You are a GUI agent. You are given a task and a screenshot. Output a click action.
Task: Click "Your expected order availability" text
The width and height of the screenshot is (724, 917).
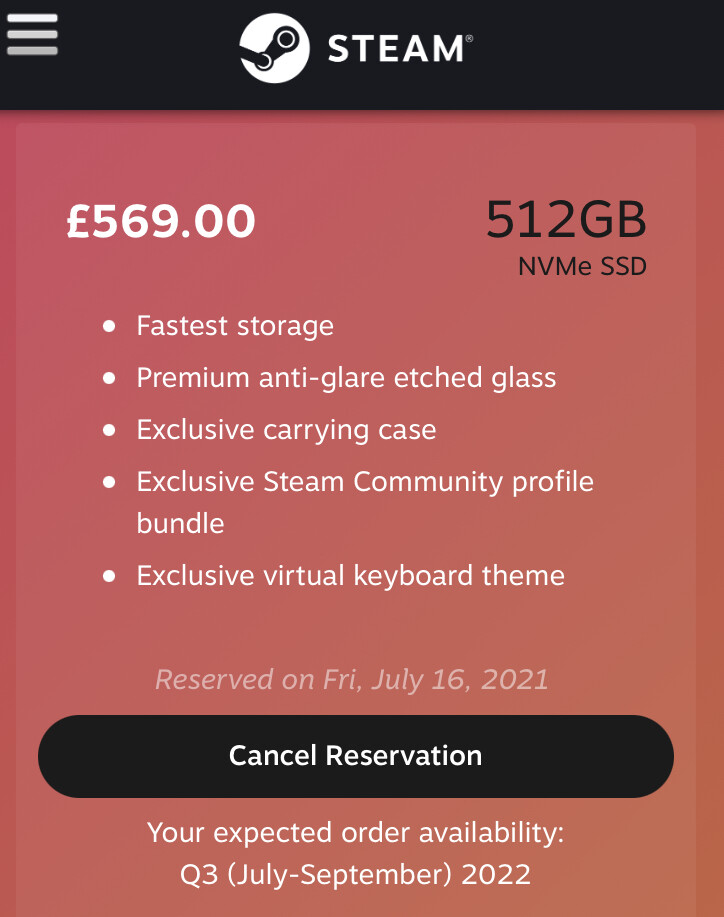[356, 832]
